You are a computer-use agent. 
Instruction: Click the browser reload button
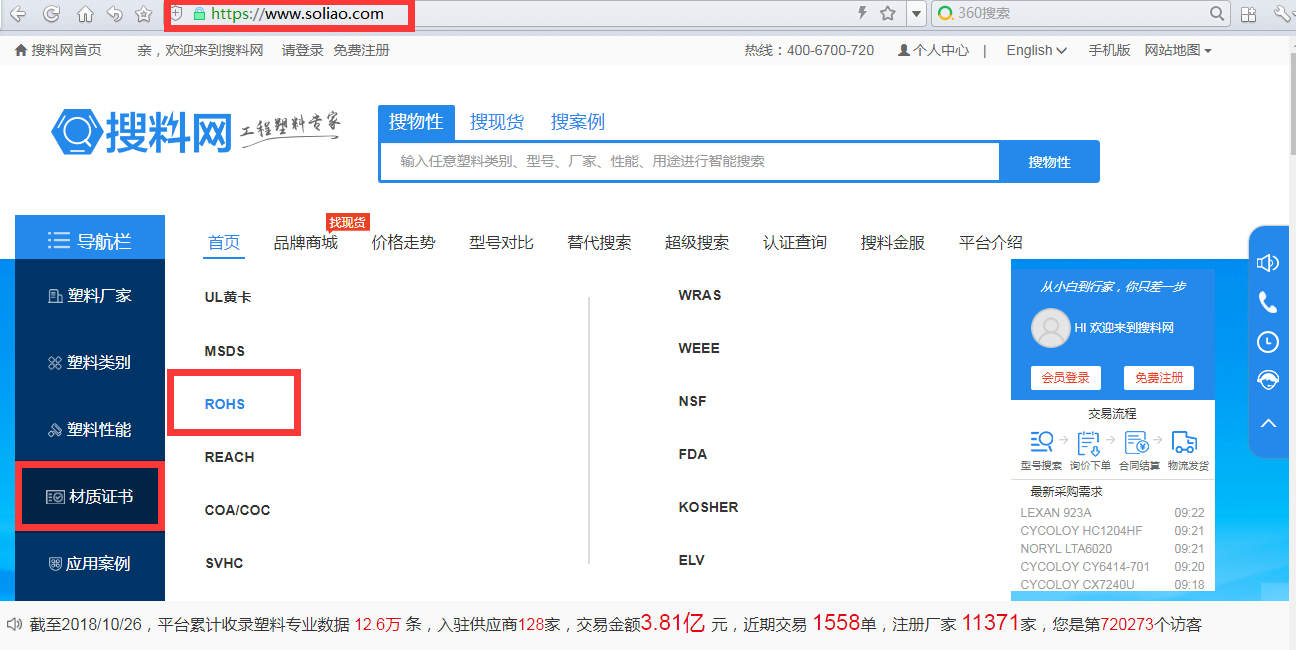click(x=51, y=14)
